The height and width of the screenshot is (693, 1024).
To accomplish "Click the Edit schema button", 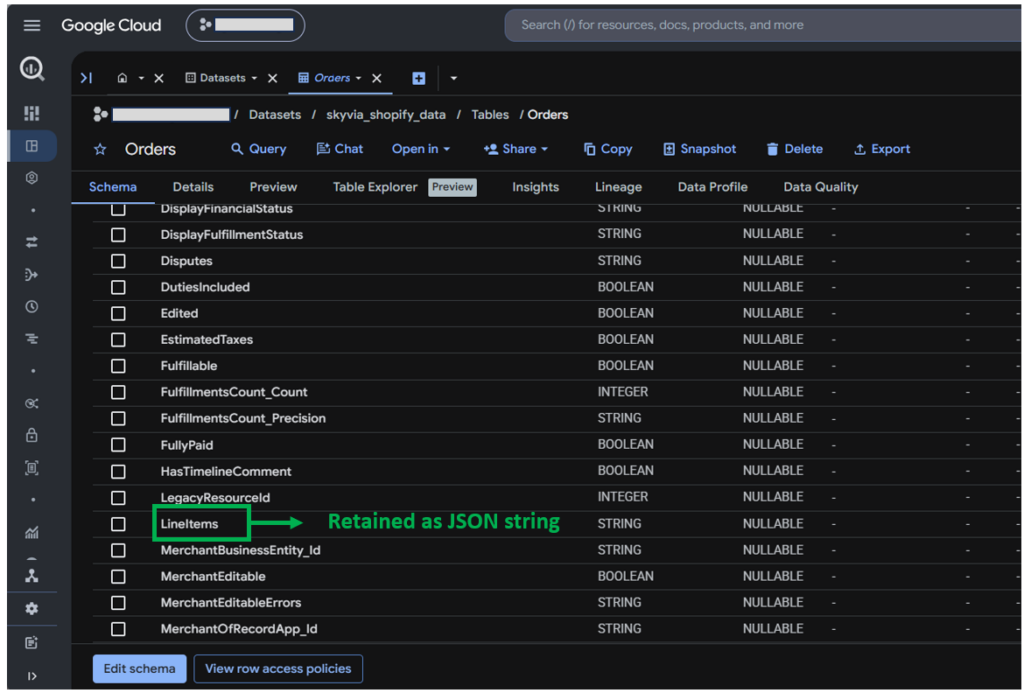I will [x=139, y=669].
